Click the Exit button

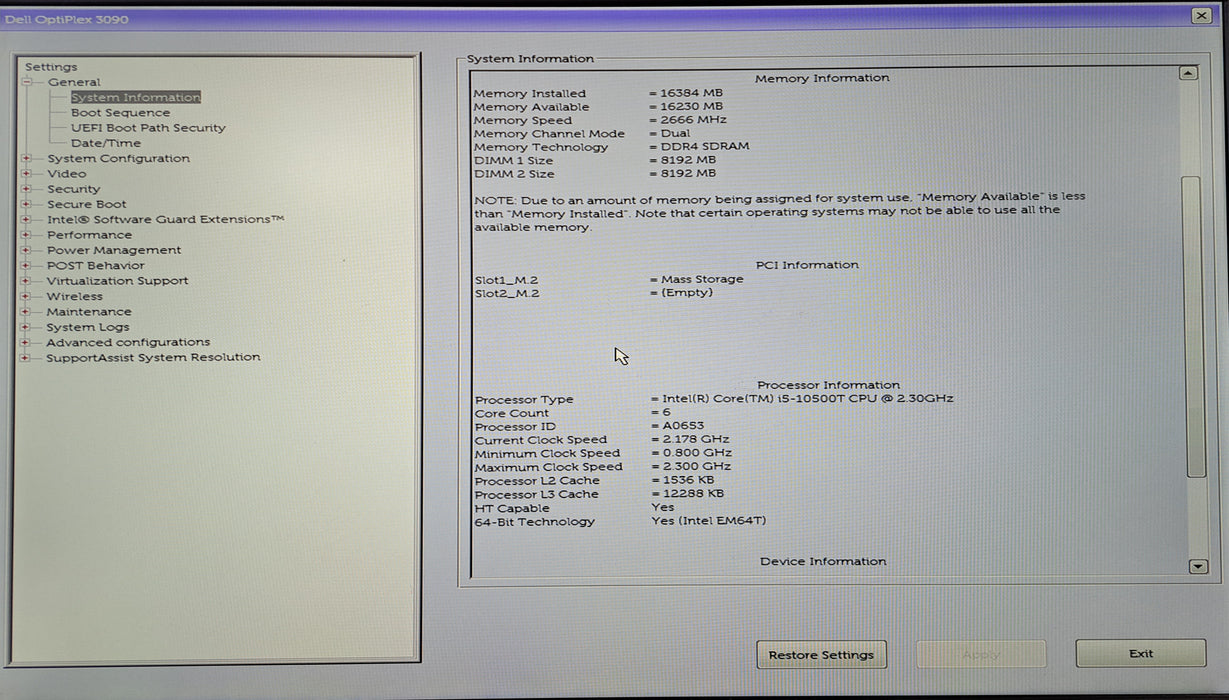pyautogui.click(x=1141, y=654)
